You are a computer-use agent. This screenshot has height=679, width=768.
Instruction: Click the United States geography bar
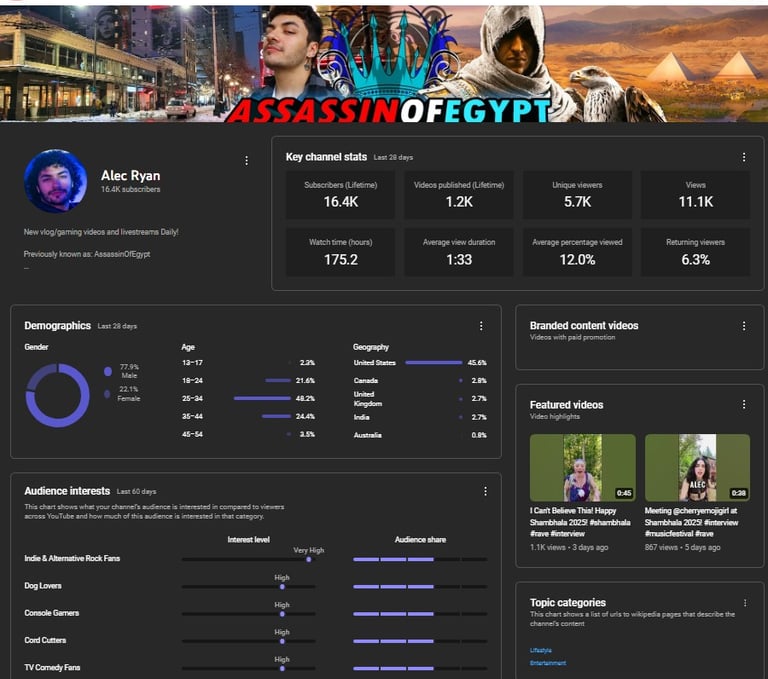point(433,363)
